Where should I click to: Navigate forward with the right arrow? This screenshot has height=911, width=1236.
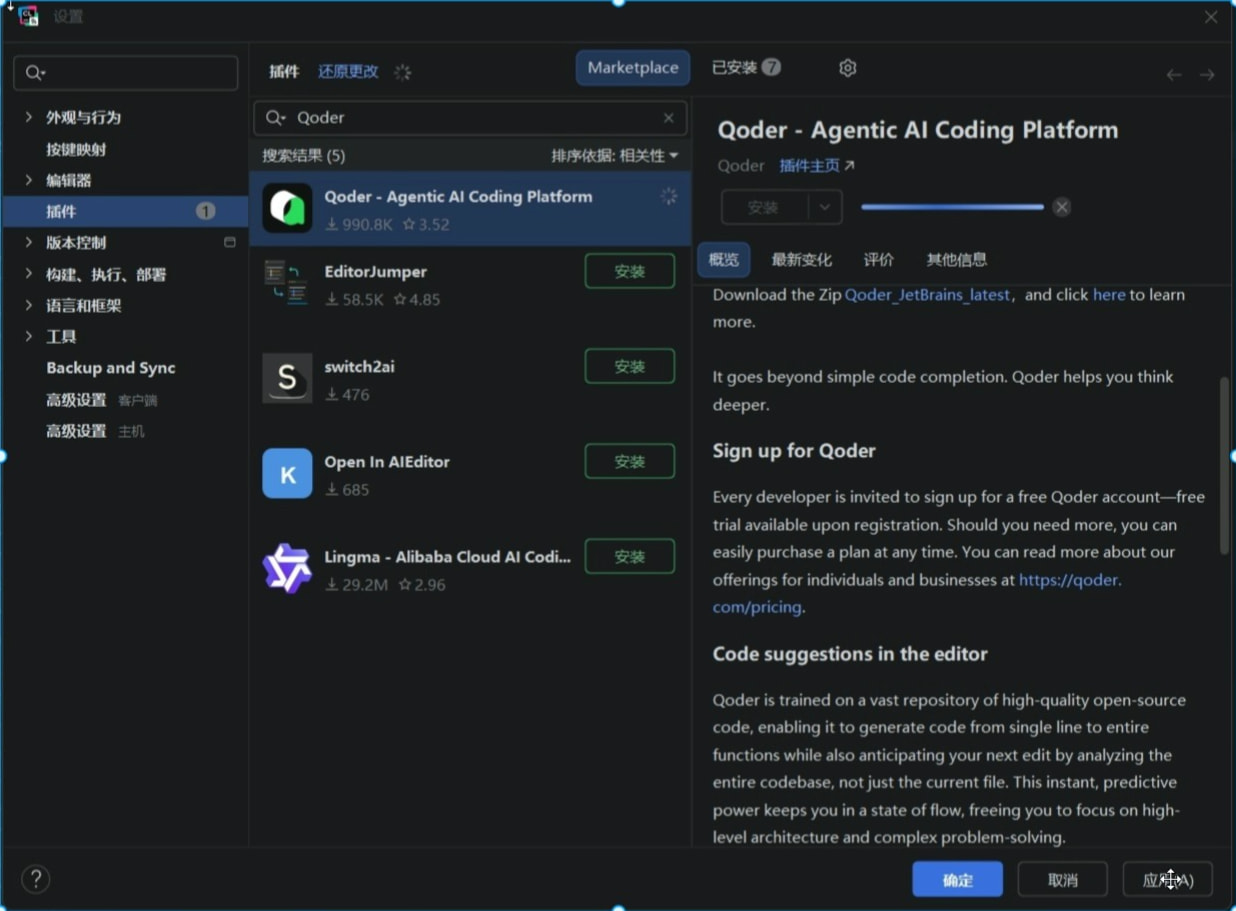pos(1207,75)
